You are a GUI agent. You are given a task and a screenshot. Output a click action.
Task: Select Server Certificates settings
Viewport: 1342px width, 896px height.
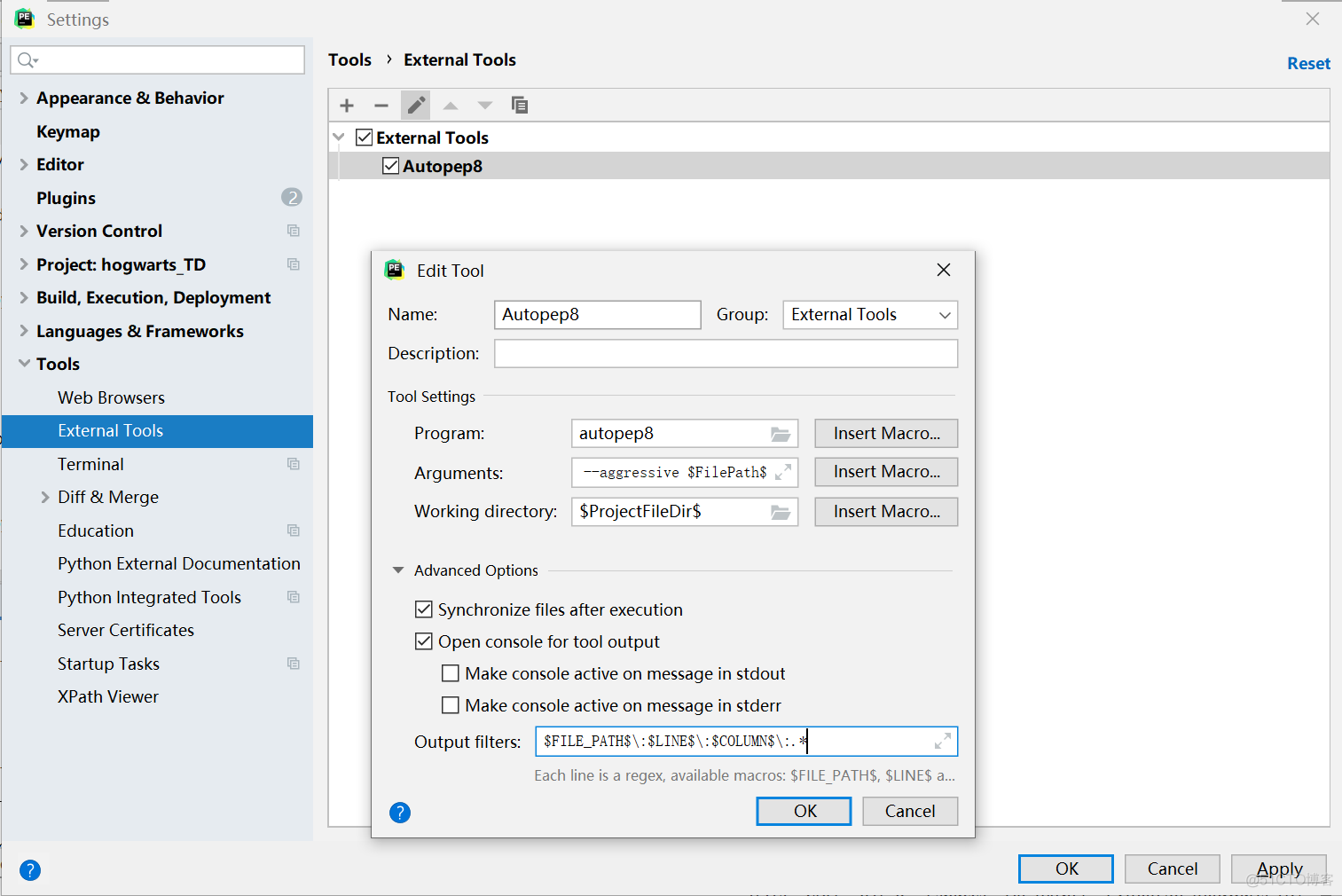(126, 630)
